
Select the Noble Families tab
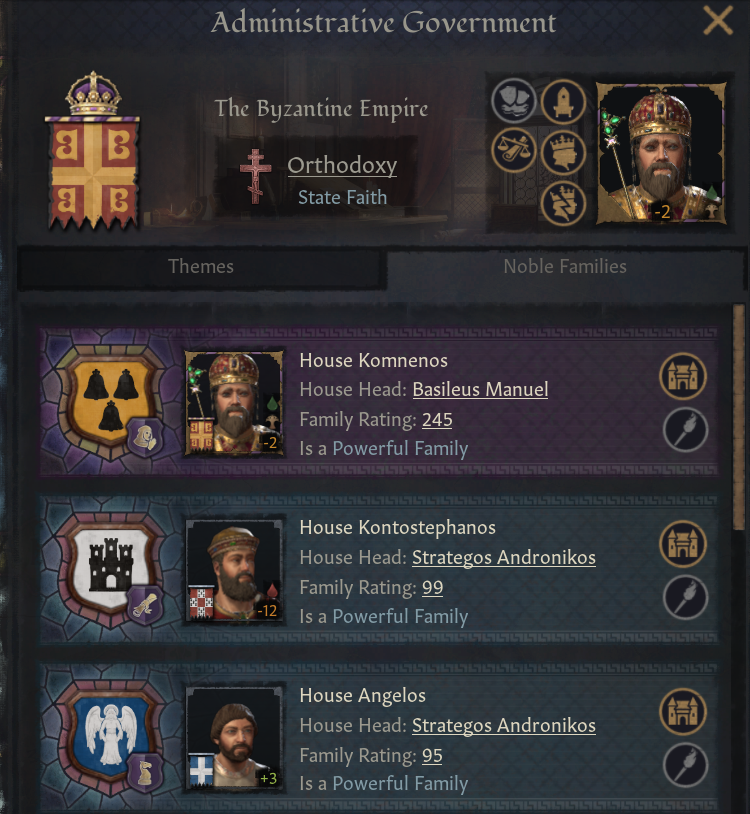565,267
